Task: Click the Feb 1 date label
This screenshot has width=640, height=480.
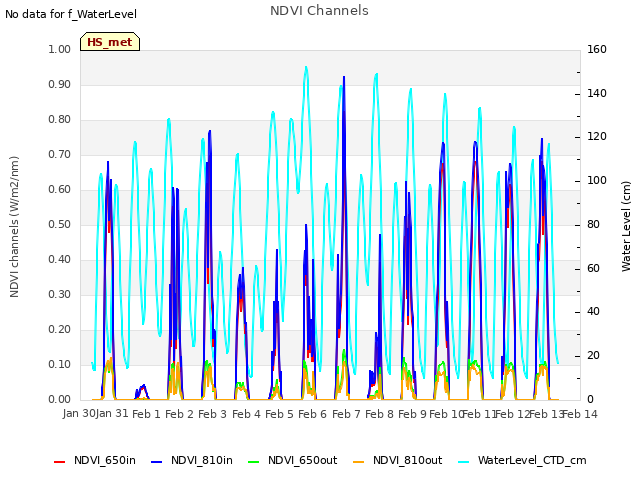Action: [x=146, y=414]
